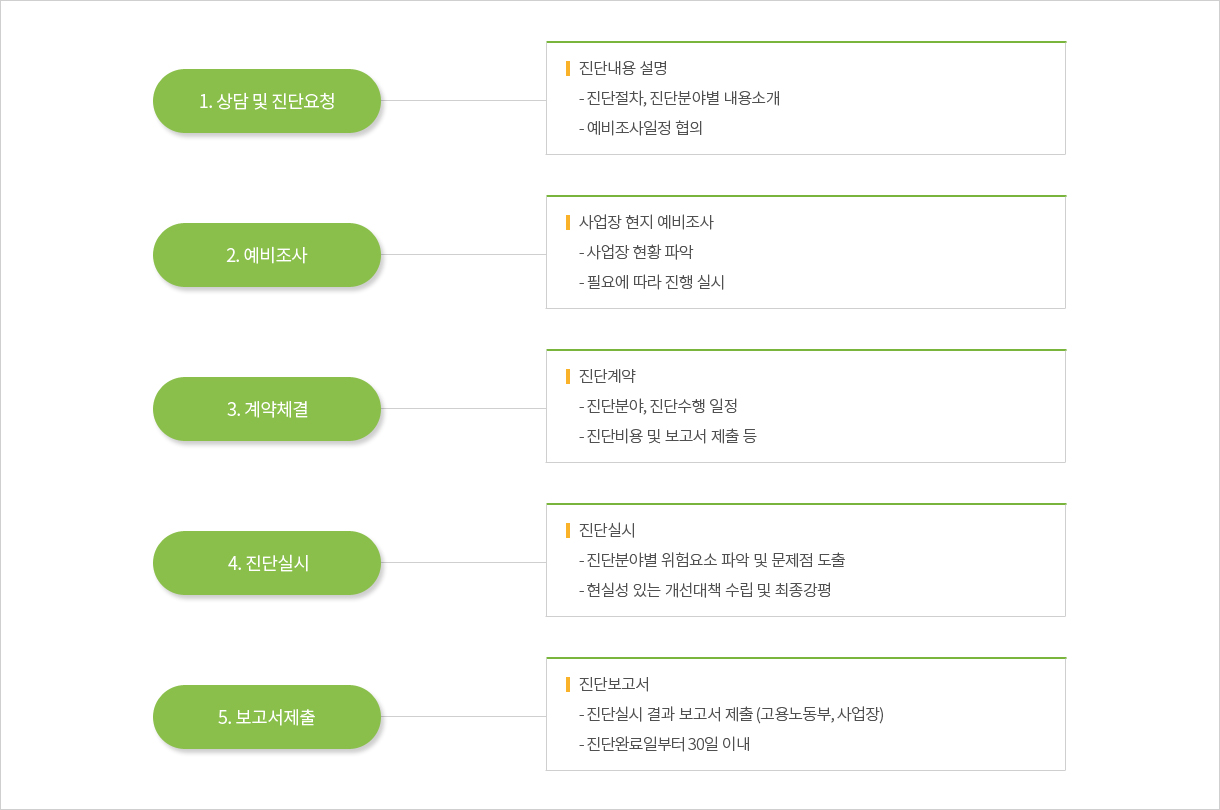Click '필요에 따라 진행 실시' text
This screenshot has height=810, width=1220.
click(x=652, y=282)
